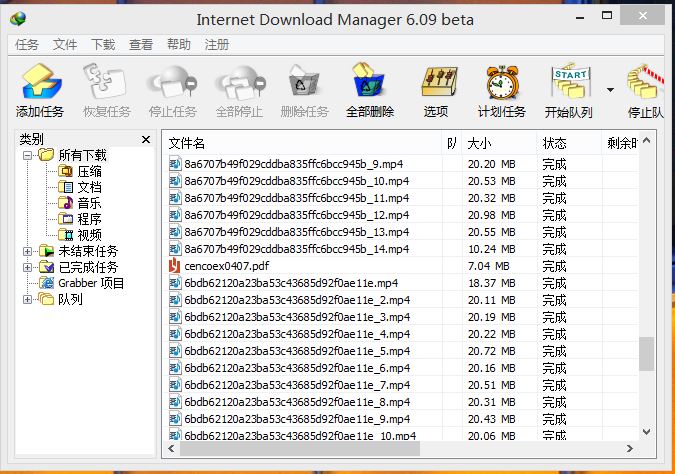Open the 查看 menu
The image size is (675, 474).
(x=141, y=44)
